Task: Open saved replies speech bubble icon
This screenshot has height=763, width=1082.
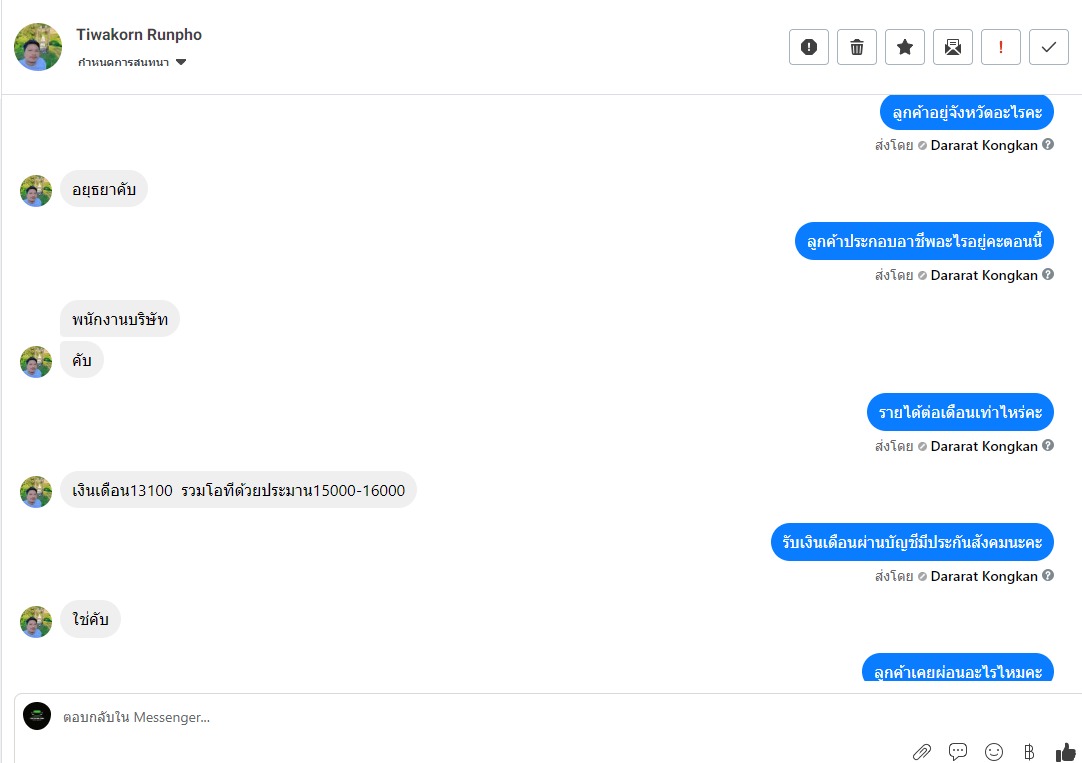Action: click(x=958, y=751)
